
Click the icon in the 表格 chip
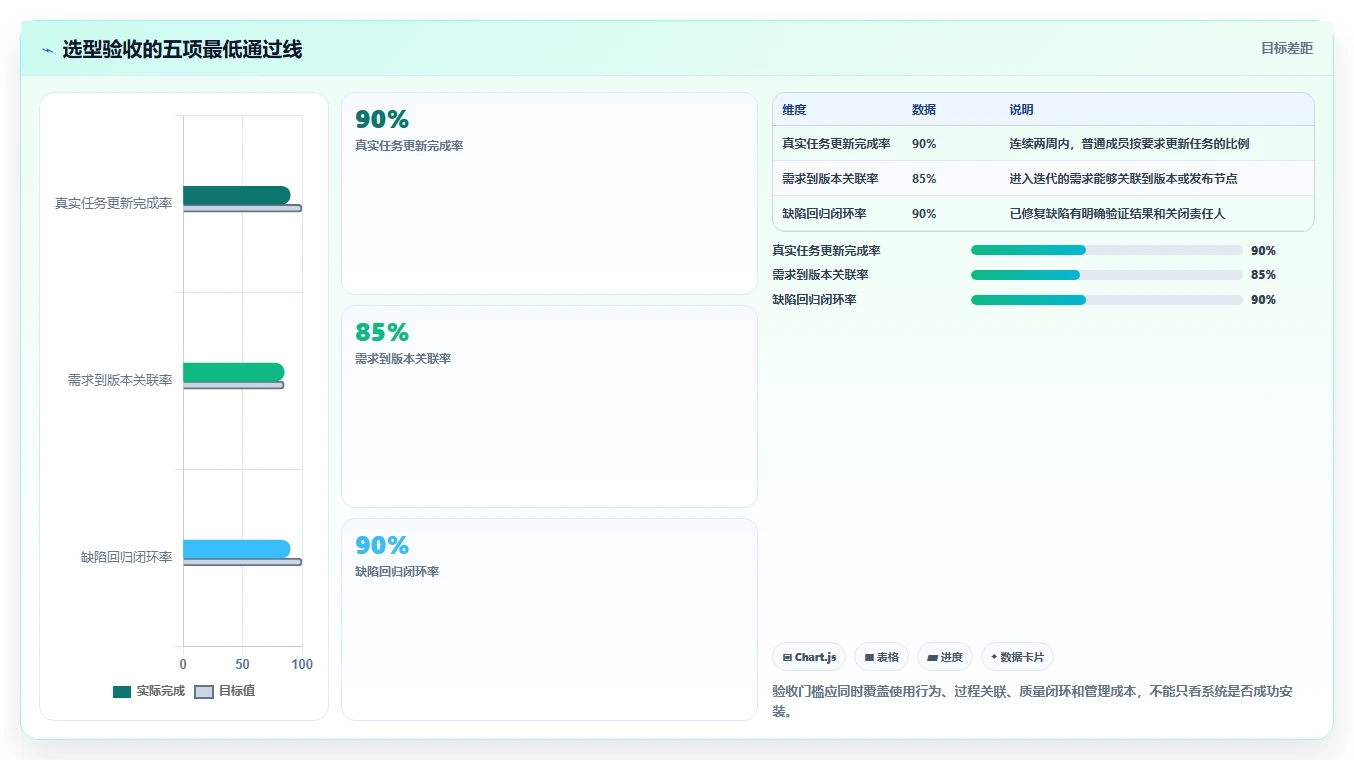click(869, 658)
